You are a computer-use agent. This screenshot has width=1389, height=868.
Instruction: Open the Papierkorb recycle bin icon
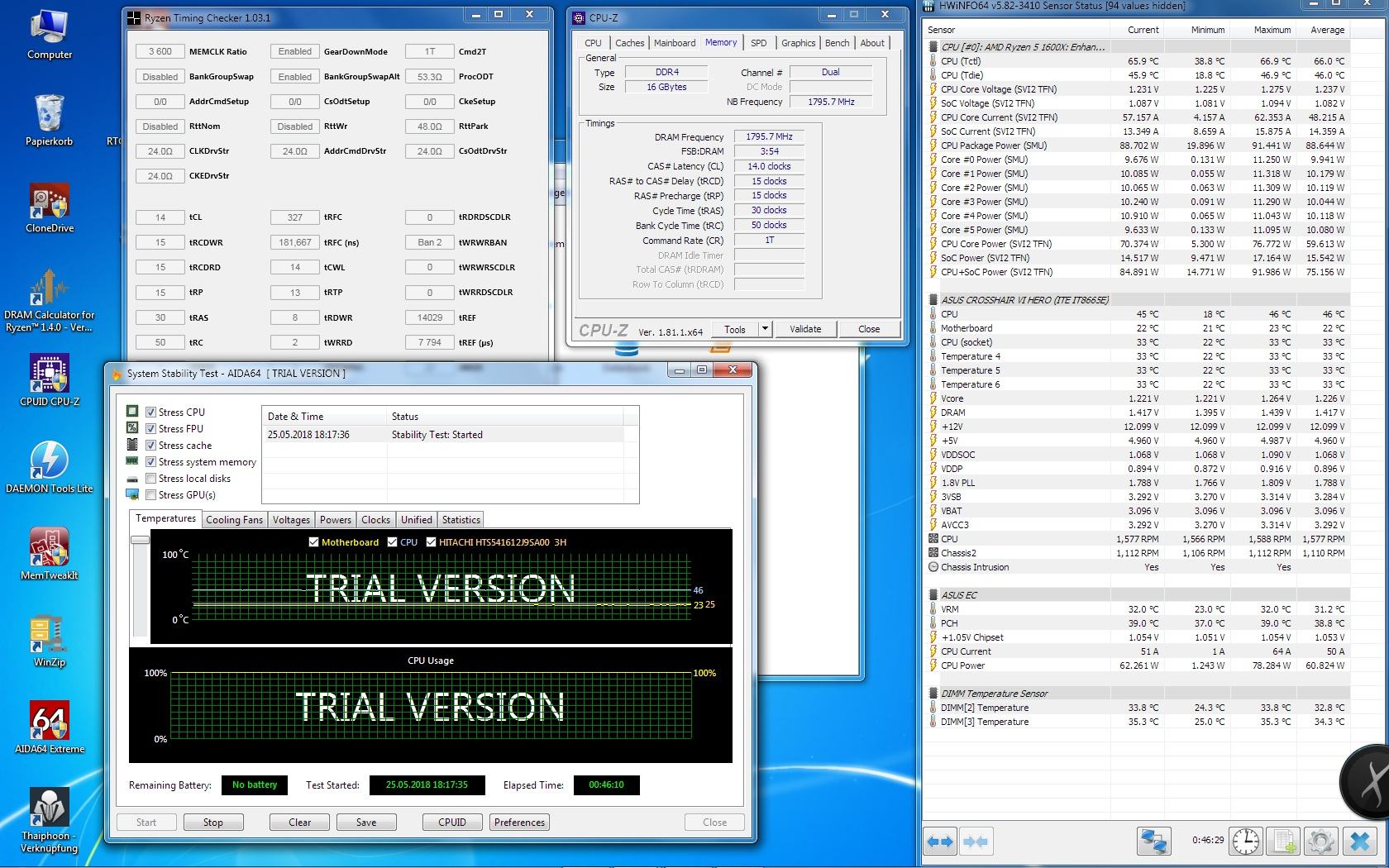[x=49, y=121]
